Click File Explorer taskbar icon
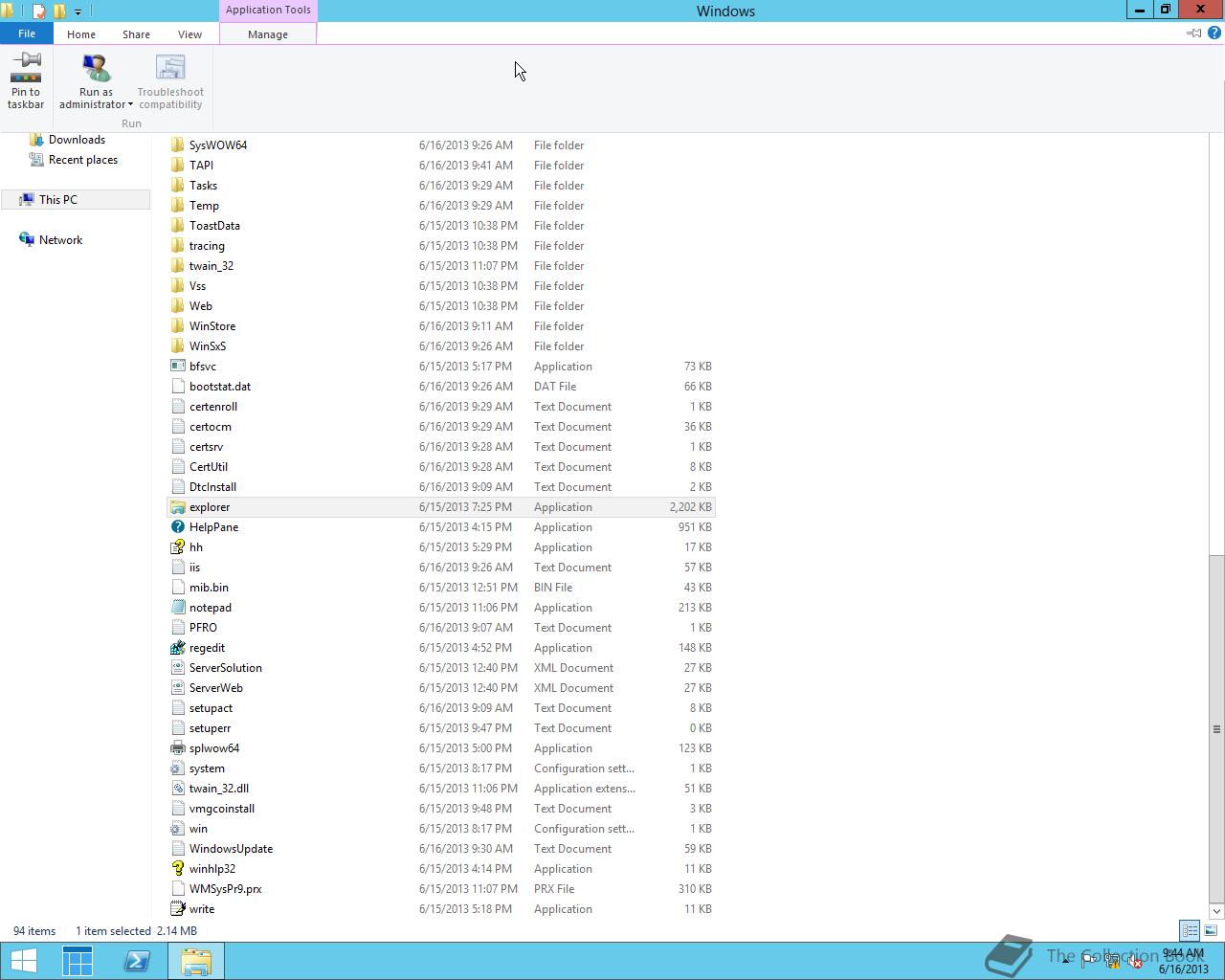The image size is (1225, 980). click(x=196, y=961)
